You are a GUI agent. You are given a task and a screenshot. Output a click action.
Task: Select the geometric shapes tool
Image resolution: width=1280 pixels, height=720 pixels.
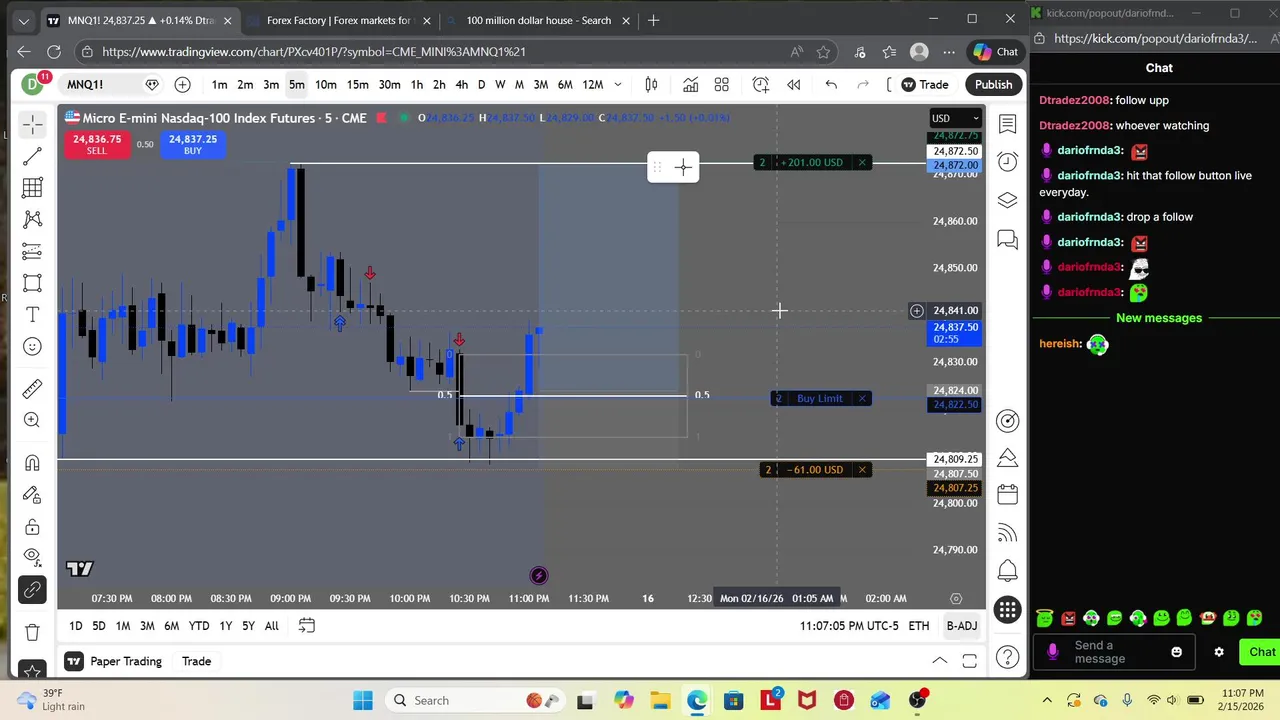coord(32,283)
